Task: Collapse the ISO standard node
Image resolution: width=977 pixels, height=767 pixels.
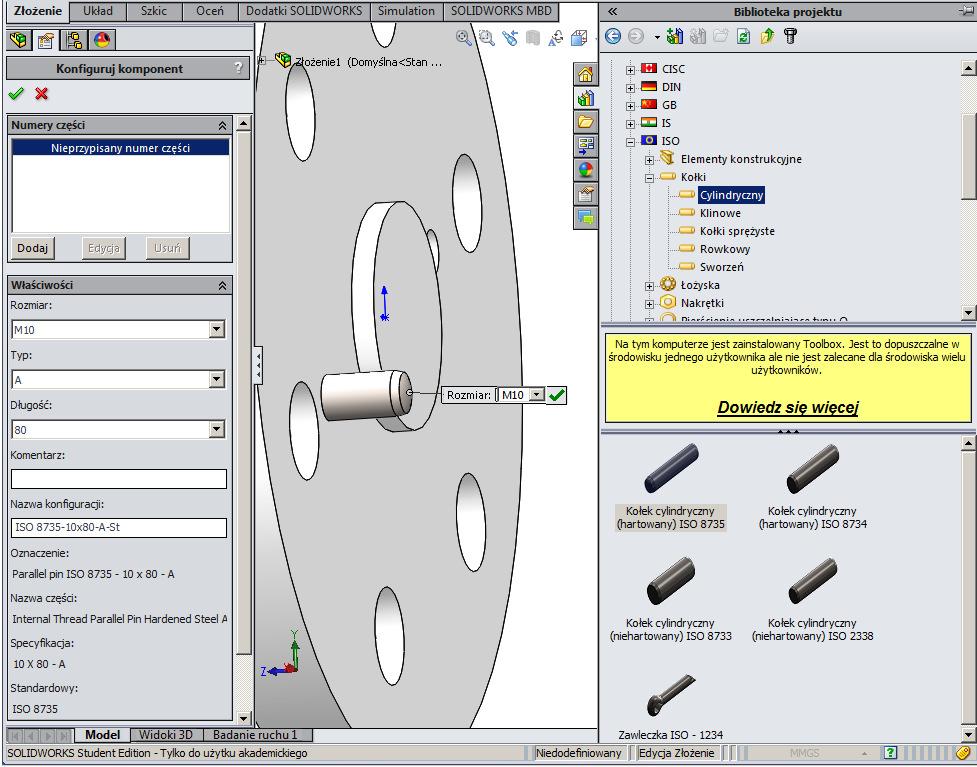Action: tap(631, 142)
